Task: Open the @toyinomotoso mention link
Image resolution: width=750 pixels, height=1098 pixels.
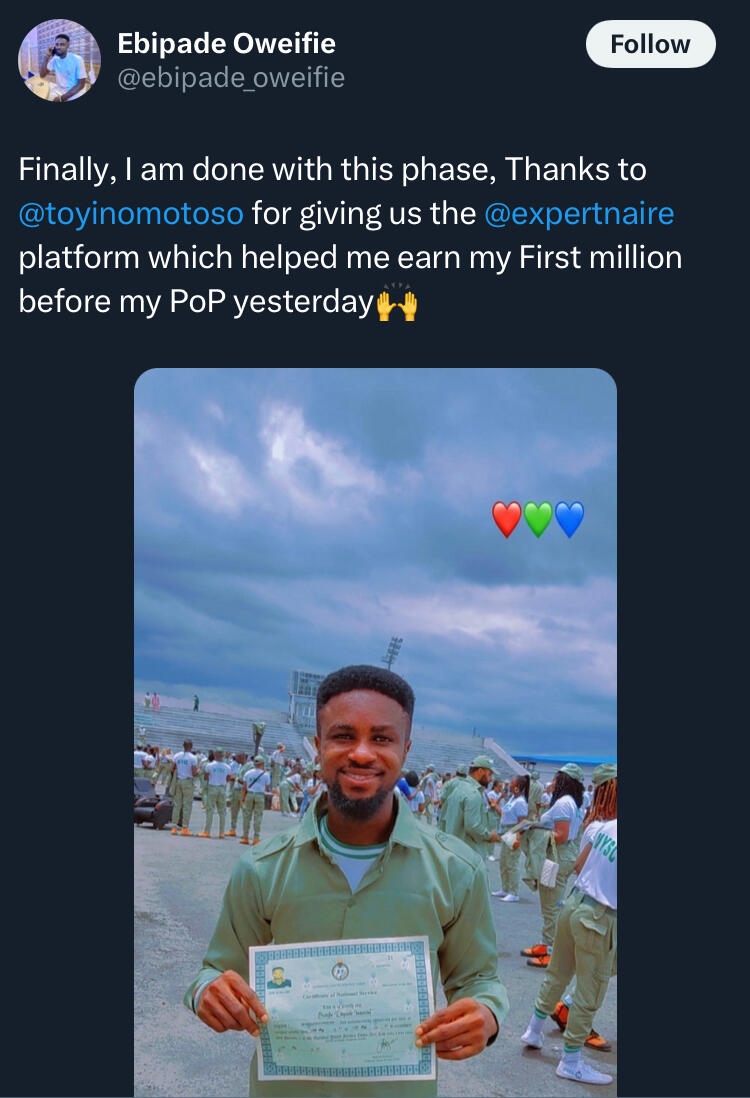Action: tap(130, 213)
